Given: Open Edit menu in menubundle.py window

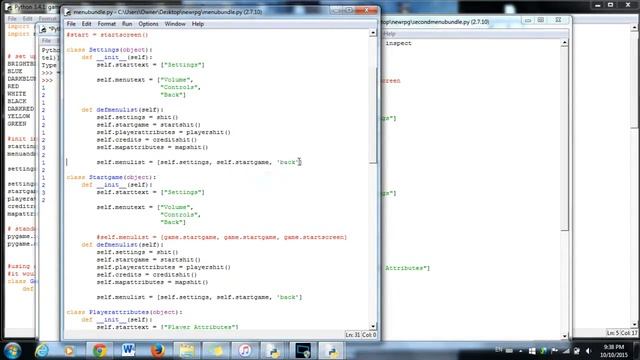Looking at the screenshot, I should 87,24.
